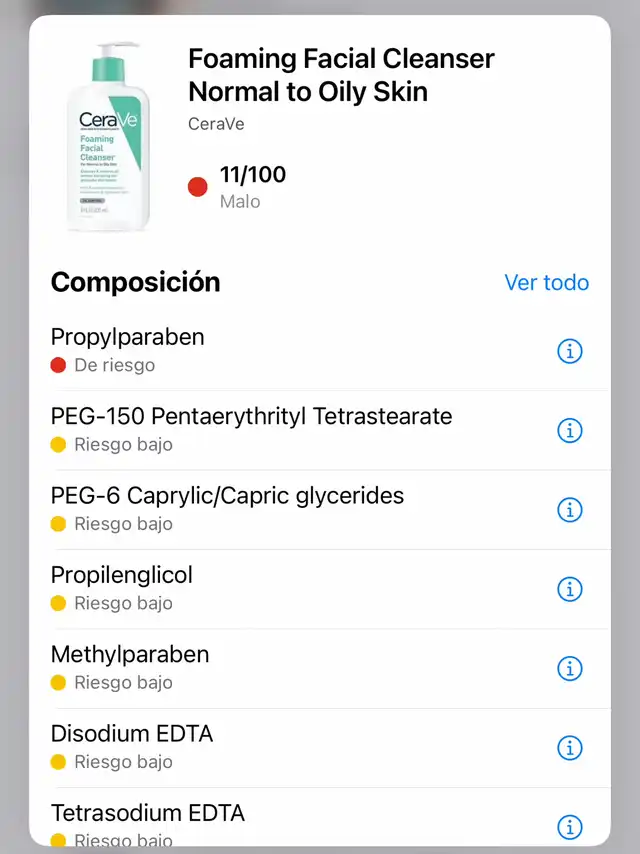Click the CeraVe brand name link

(x=216, y=124)
